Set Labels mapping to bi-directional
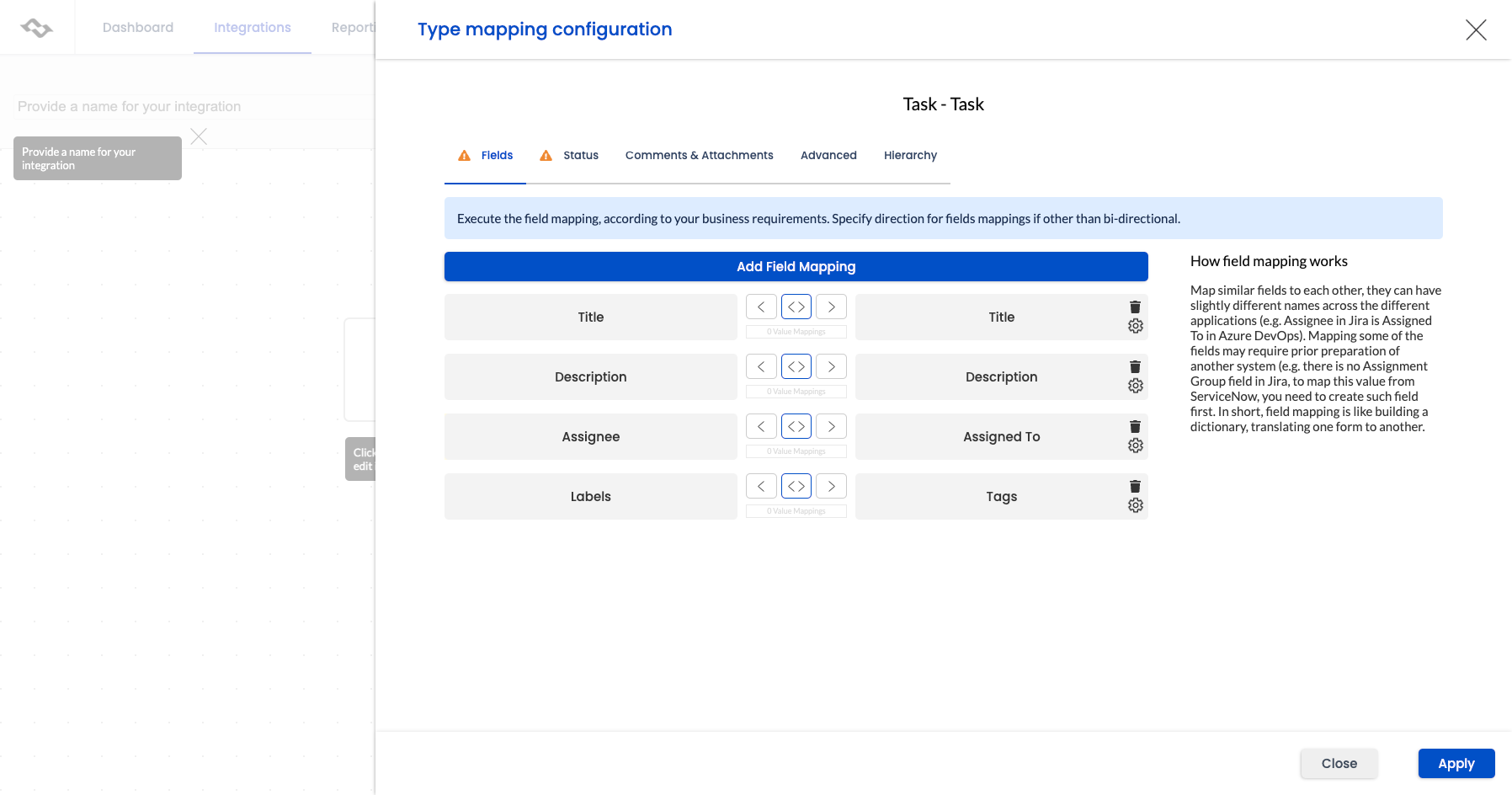1512x795 pixels. tap(796, 487)
